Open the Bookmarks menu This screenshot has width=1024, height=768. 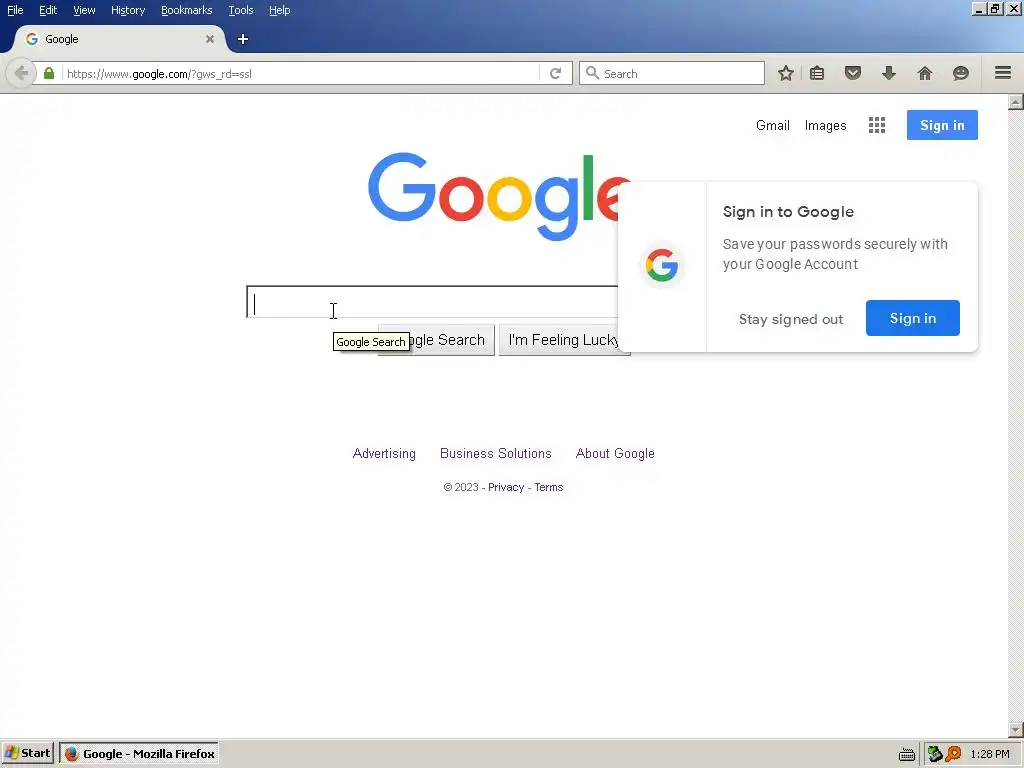(187, 10)
